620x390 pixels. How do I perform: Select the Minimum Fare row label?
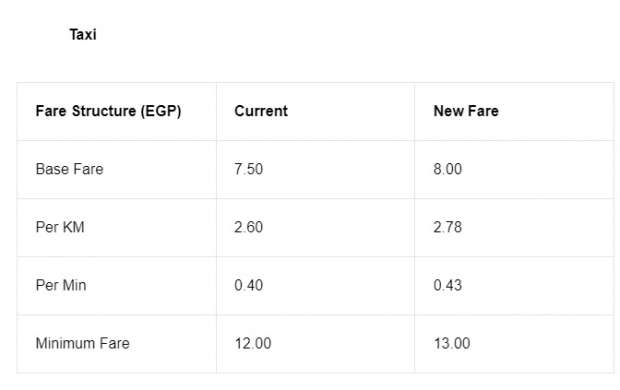pyautogui.click(x=83, y=343)
